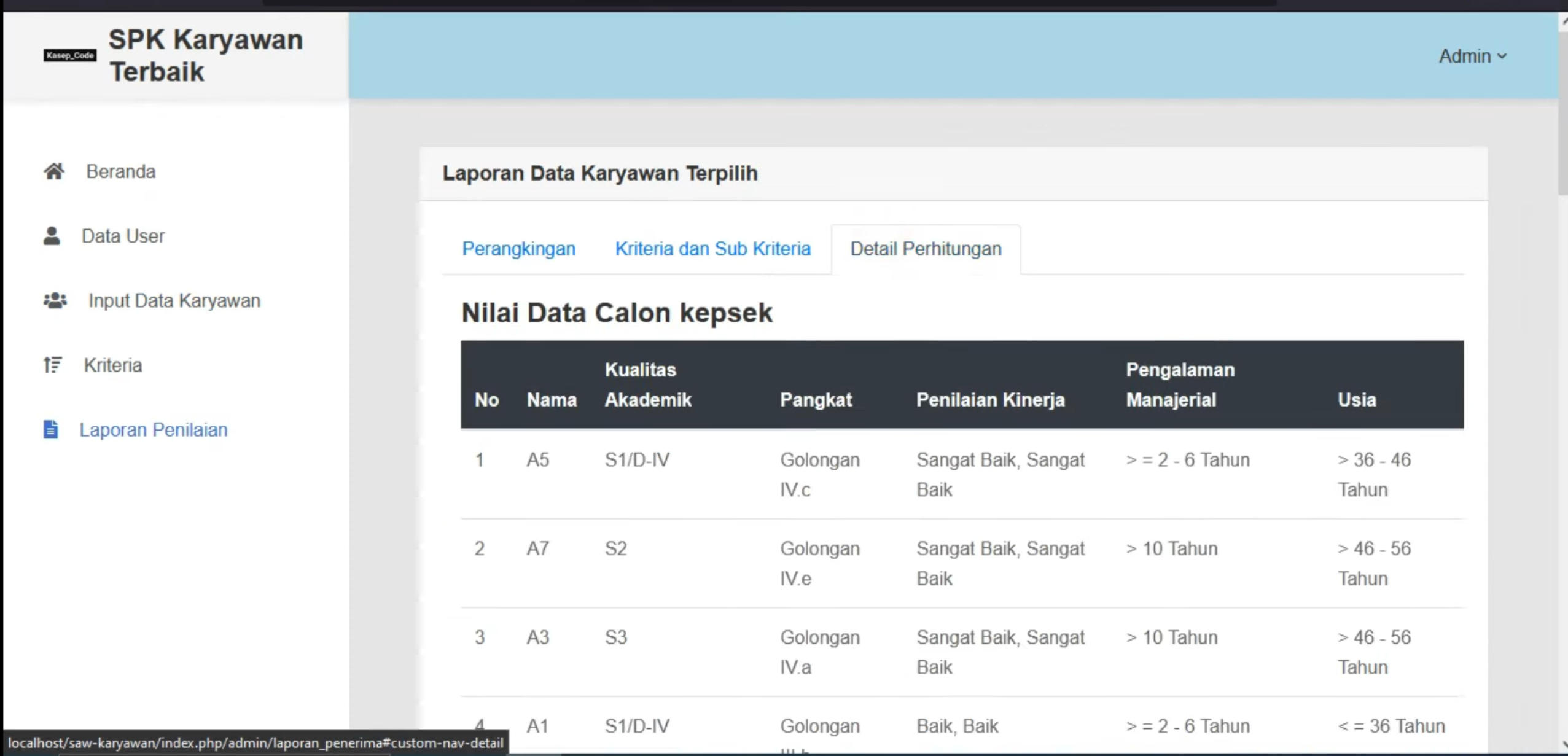The width and height of the screenshot is (1568, 756).
Task: Go to Beranda in the sidebar
Action: (121, 171)
